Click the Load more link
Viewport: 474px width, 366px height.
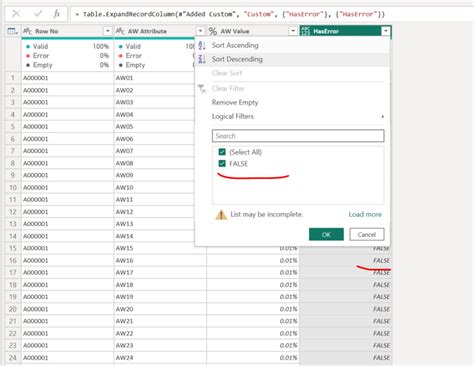point(365,214)
